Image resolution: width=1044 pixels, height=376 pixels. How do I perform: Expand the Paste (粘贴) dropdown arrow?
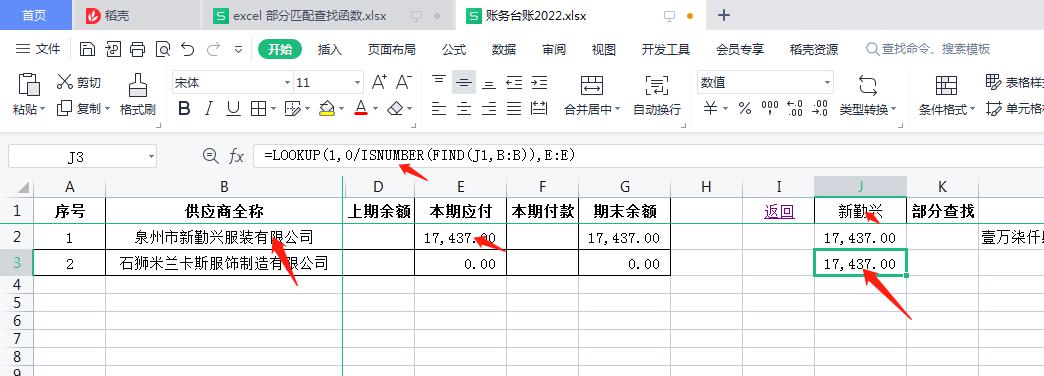tap(43, 108)
